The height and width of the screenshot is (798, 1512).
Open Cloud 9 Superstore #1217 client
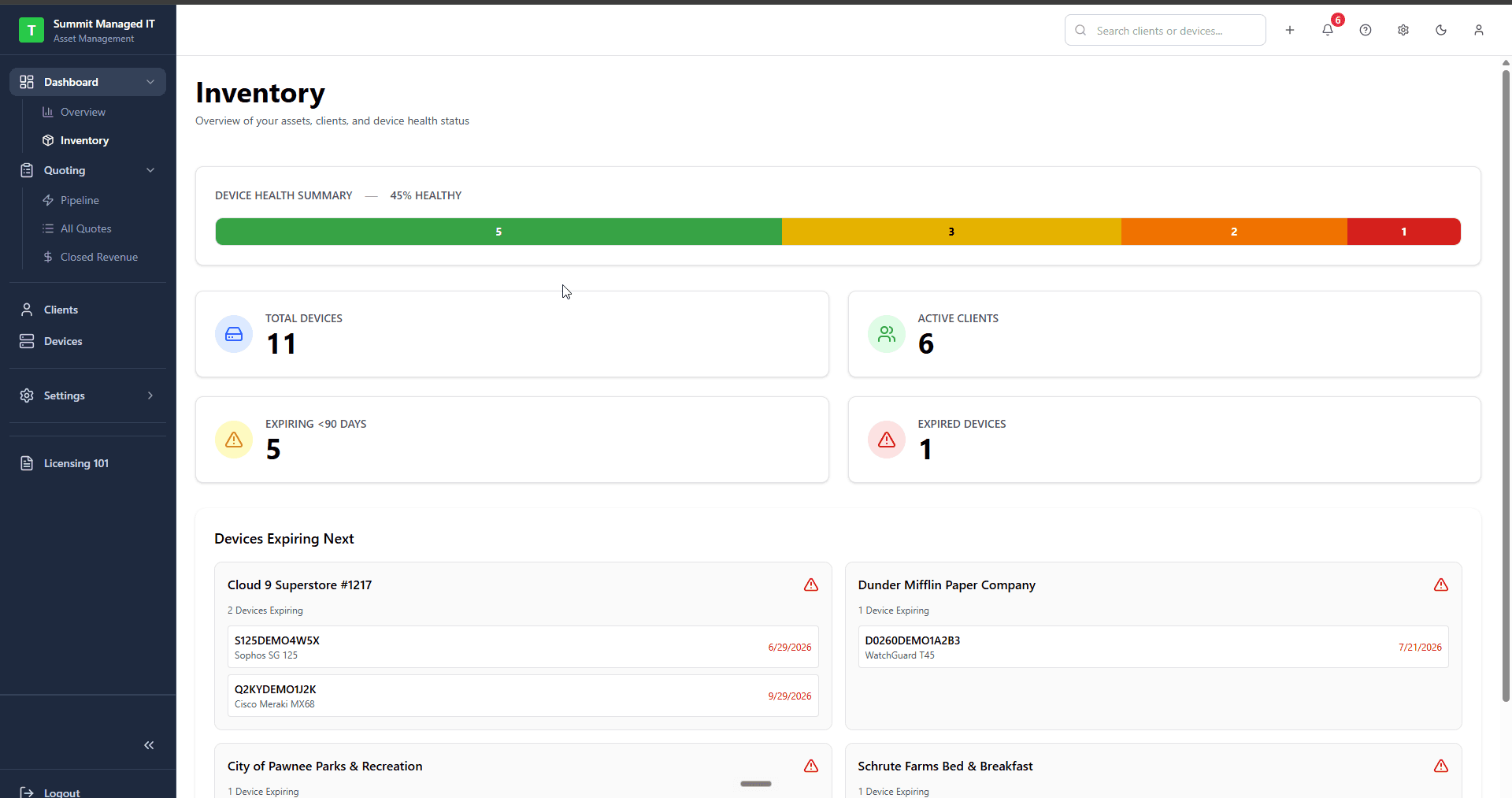pyautogui.click(x=299, y=585)
